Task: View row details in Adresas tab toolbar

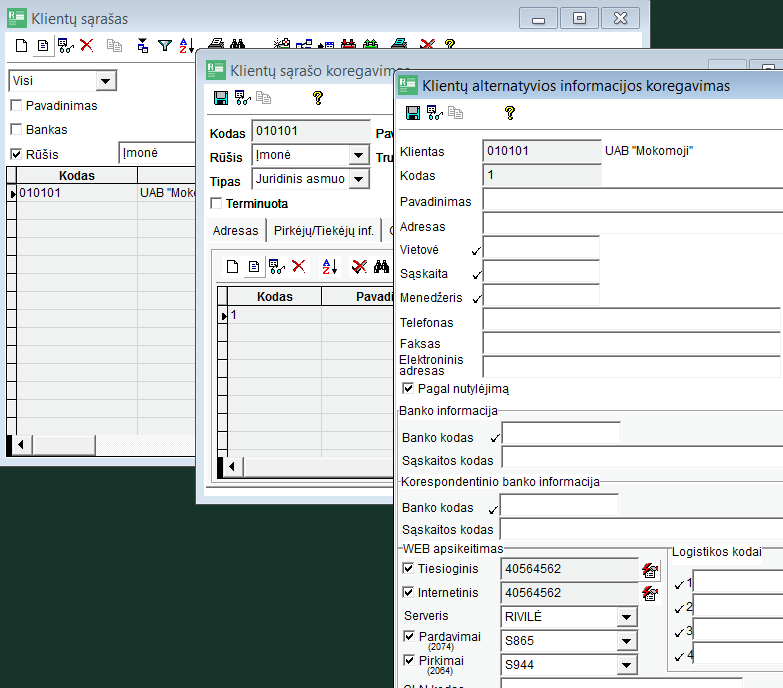Action: click(276, 267)
